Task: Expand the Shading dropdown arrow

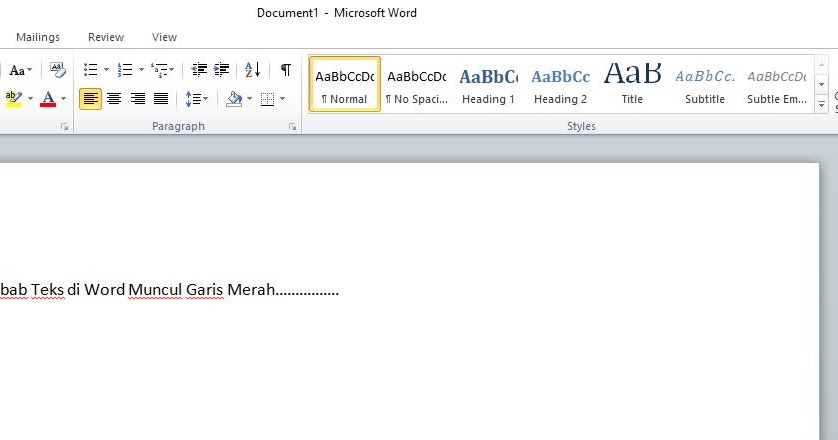Action: [x=249, y=99]
